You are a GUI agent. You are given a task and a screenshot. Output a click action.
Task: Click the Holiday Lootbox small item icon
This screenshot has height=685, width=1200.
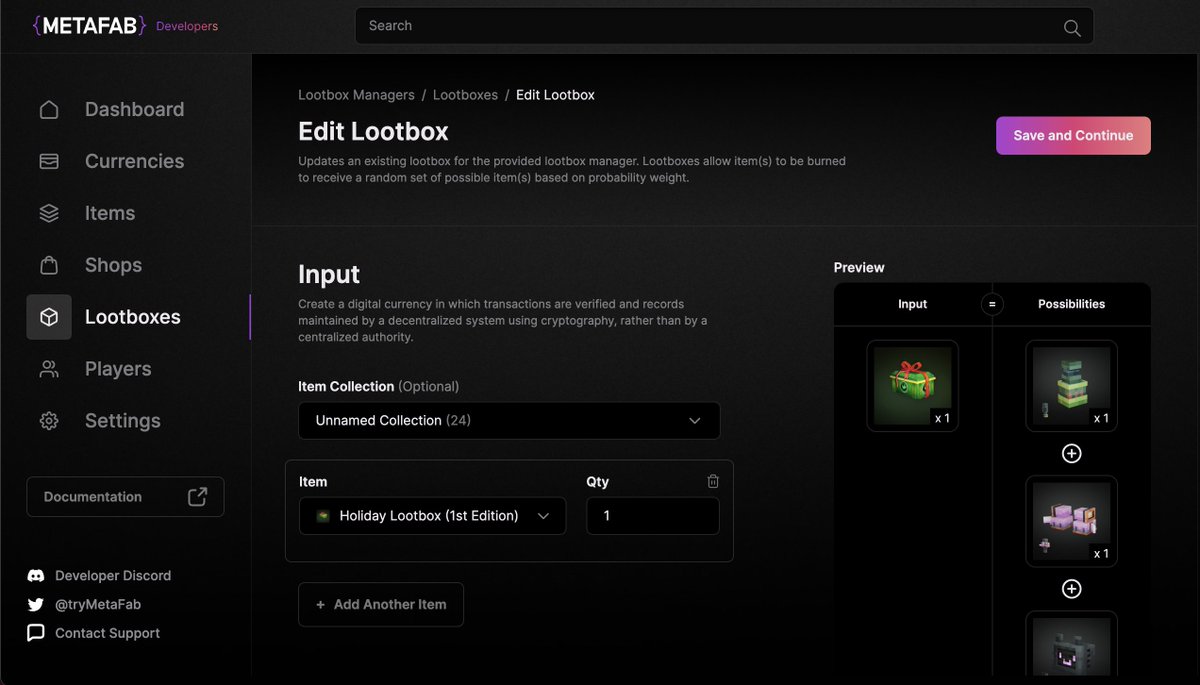[323, 516]
